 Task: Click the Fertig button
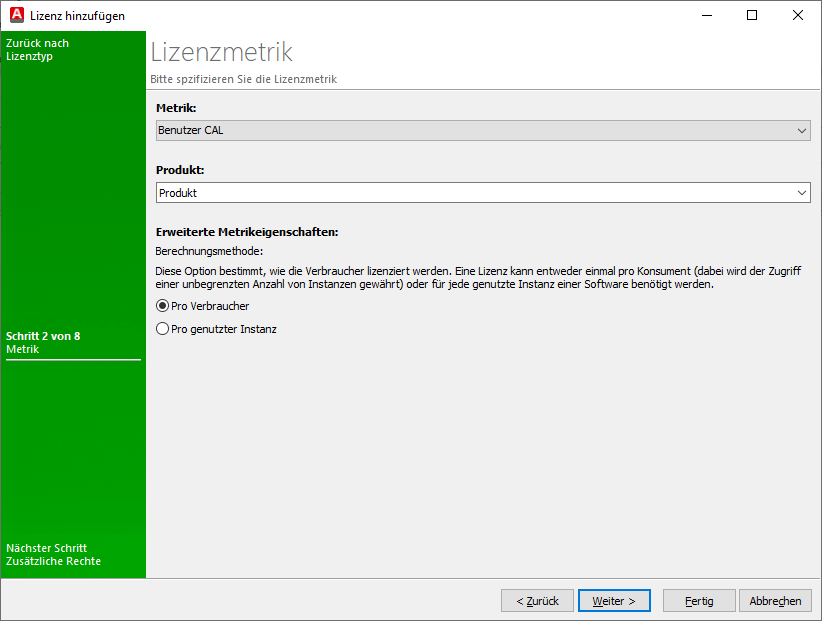698,600
